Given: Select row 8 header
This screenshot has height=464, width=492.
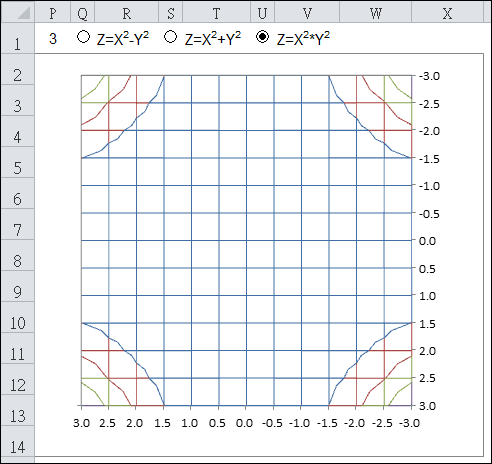Looking at the screenshot, I should (17, 255).
